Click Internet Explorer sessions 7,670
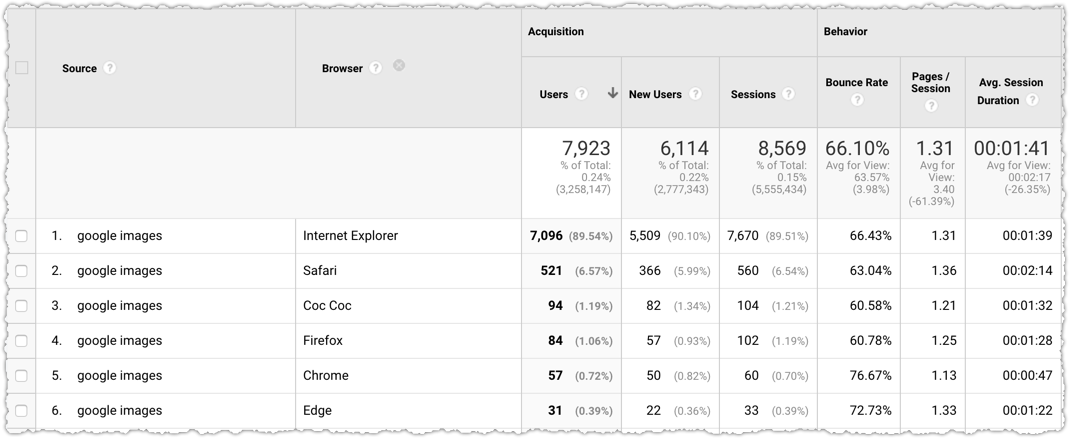This screenshot has width=1069, height=438. click(742, 236)
